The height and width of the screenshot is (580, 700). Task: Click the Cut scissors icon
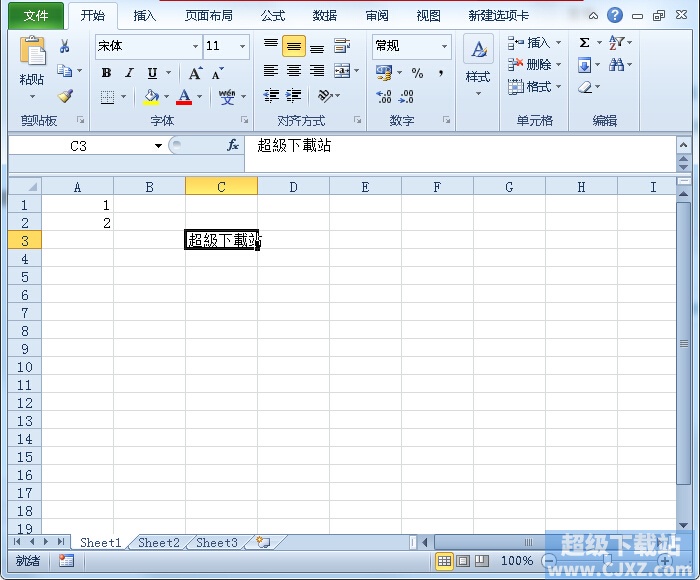pos(64,46)
